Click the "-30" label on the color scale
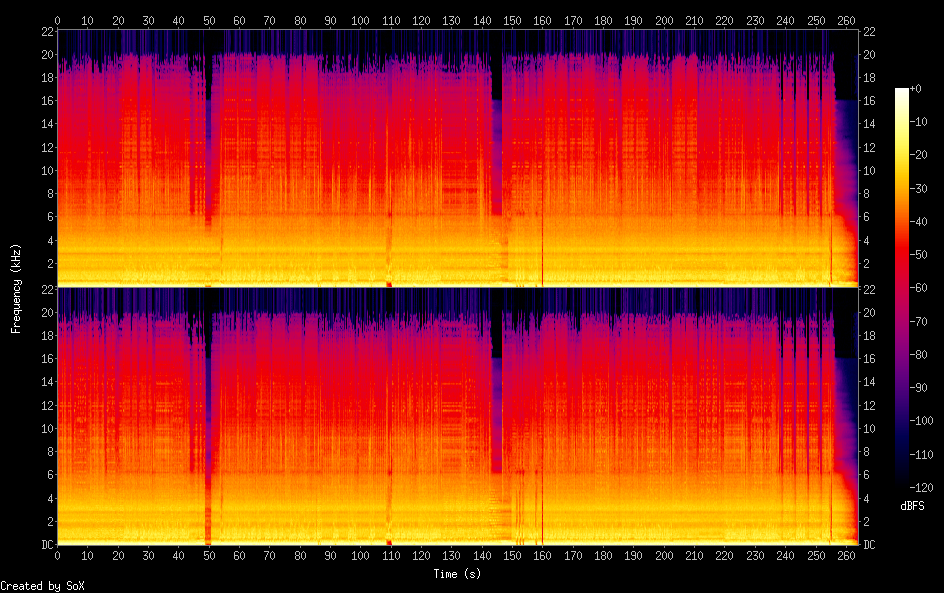This screenshot has height=593, width=944. (x=919, y=188)
